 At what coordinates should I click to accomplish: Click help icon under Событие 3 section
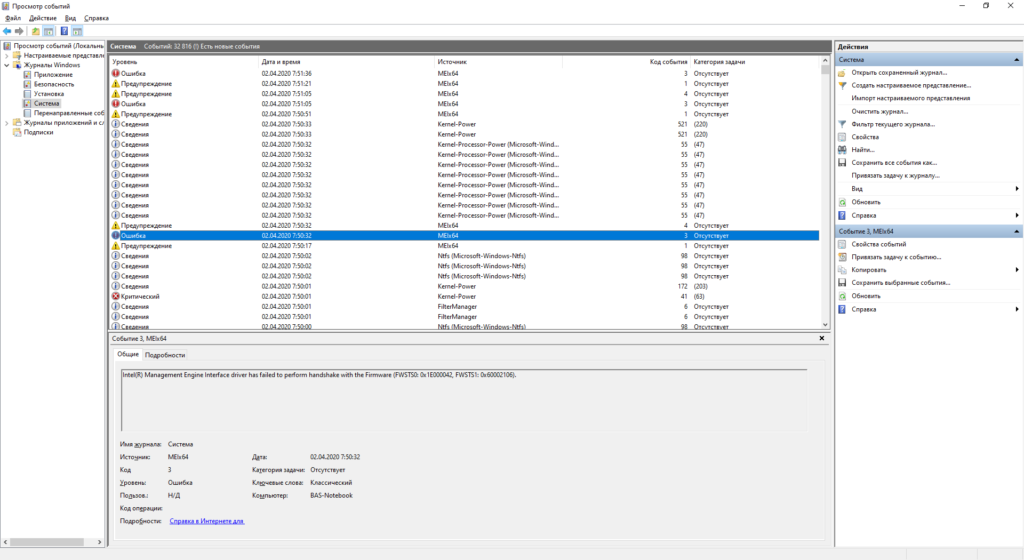[x=842, y=309]
